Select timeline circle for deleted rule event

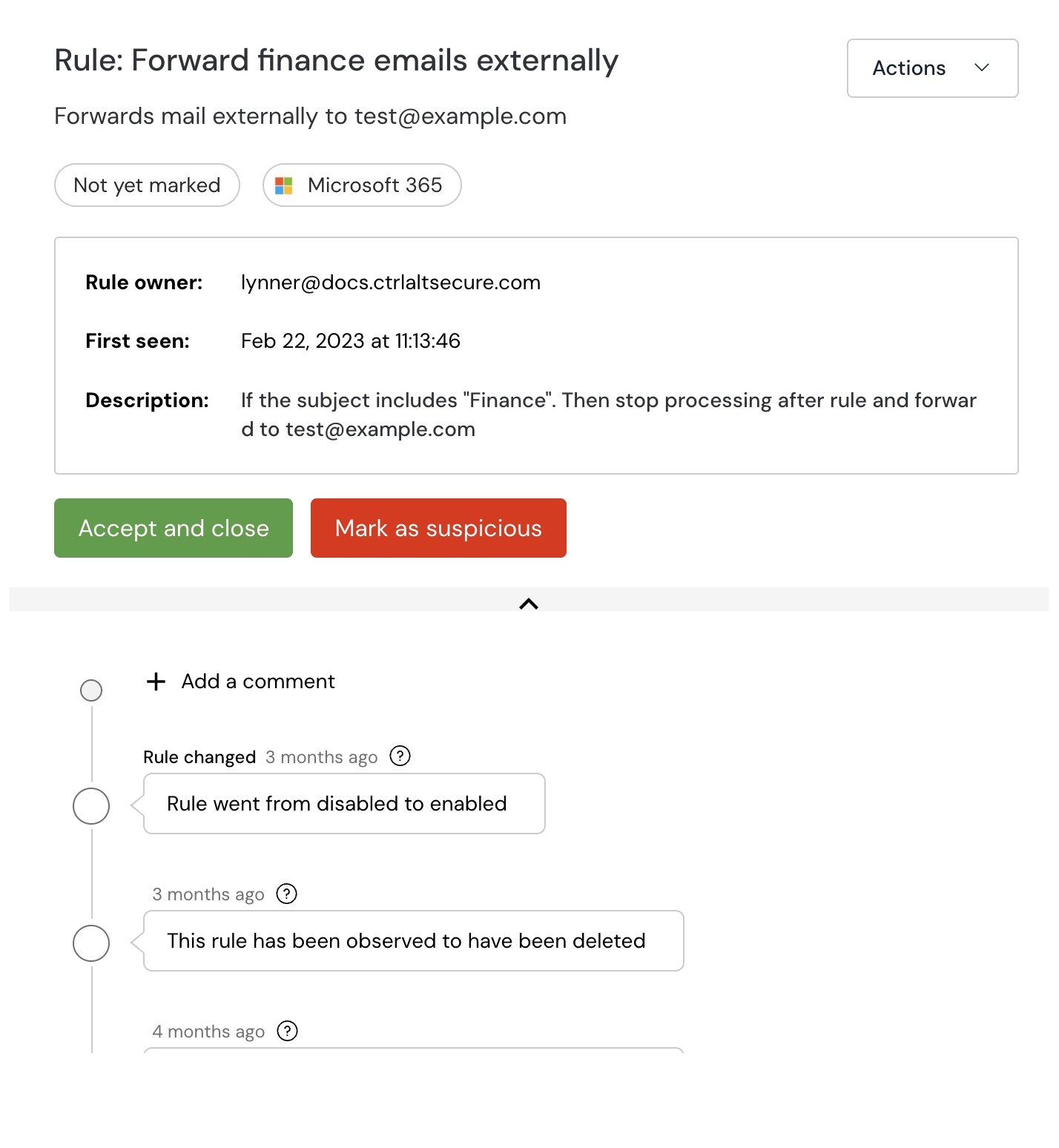[x=90, y=943]
